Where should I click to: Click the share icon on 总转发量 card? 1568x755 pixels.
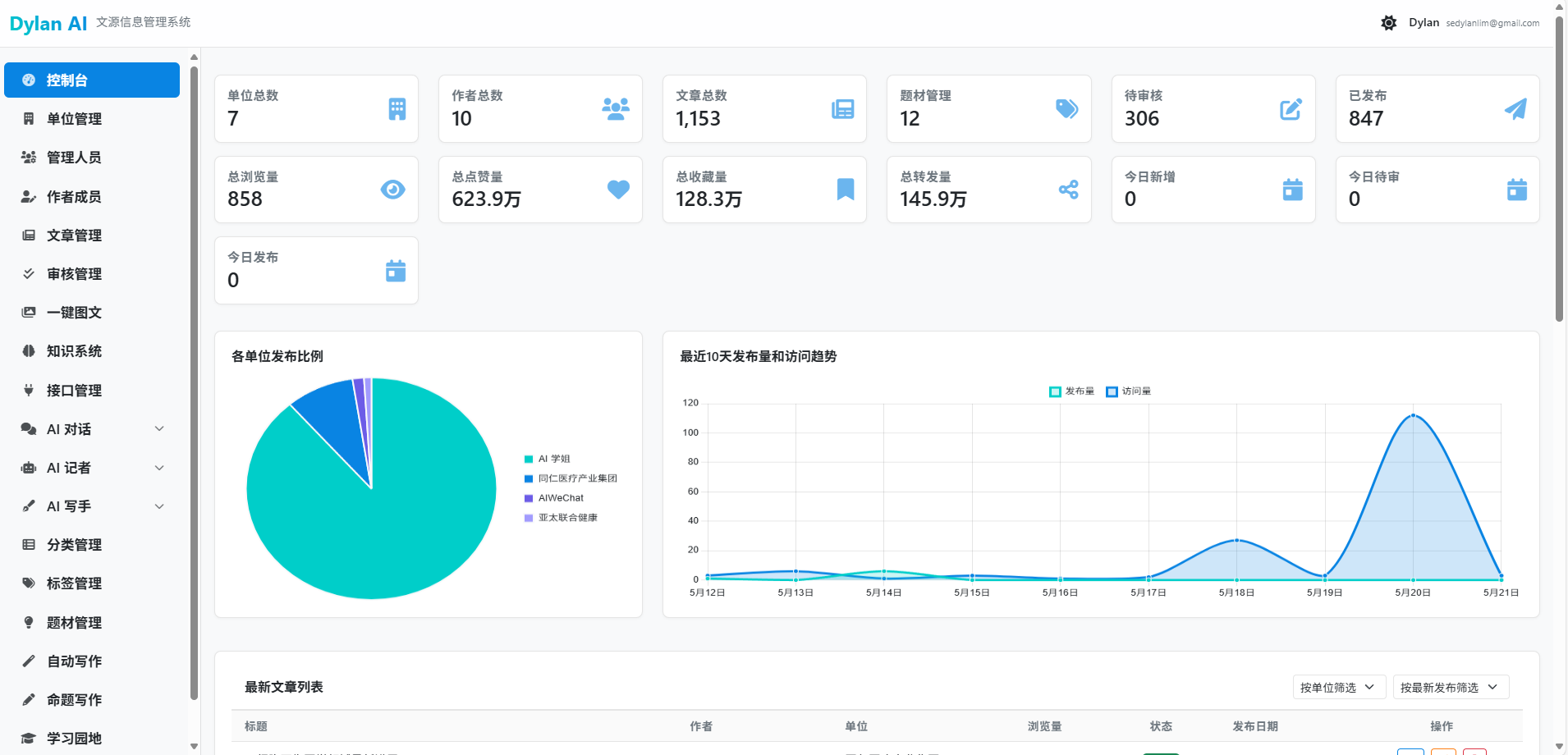point(1068,190)
